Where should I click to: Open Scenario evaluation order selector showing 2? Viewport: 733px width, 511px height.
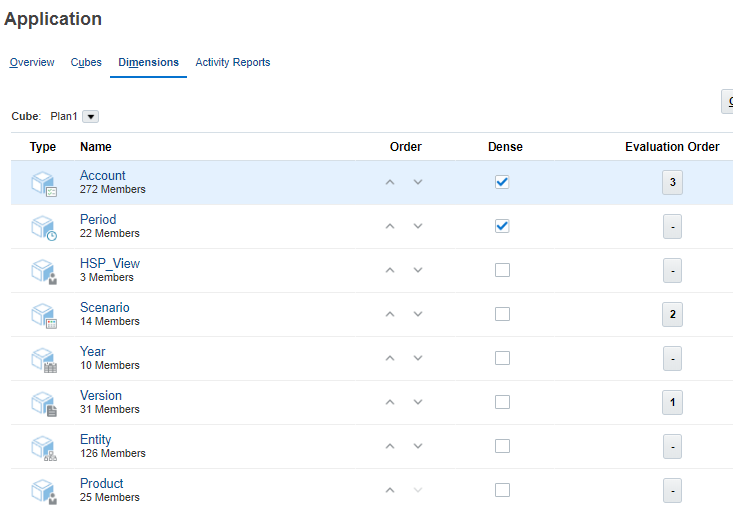[672, 314]
